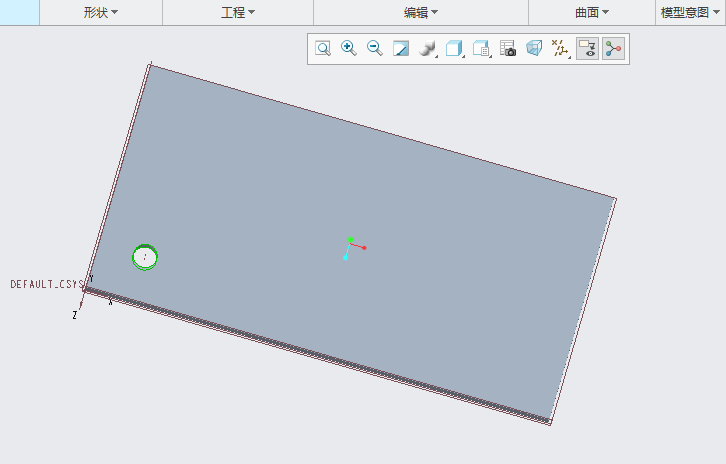Expand the 形状 group dropdown

pyautogui.click(x=100, y=12)
